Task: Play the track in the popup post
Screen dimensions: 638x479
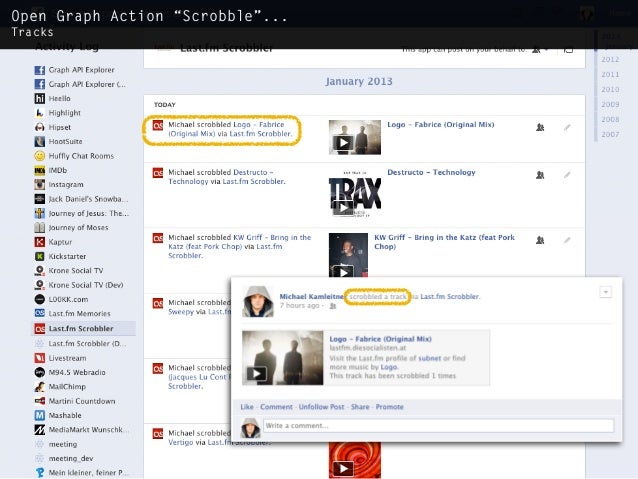Action: pos(257,374)
